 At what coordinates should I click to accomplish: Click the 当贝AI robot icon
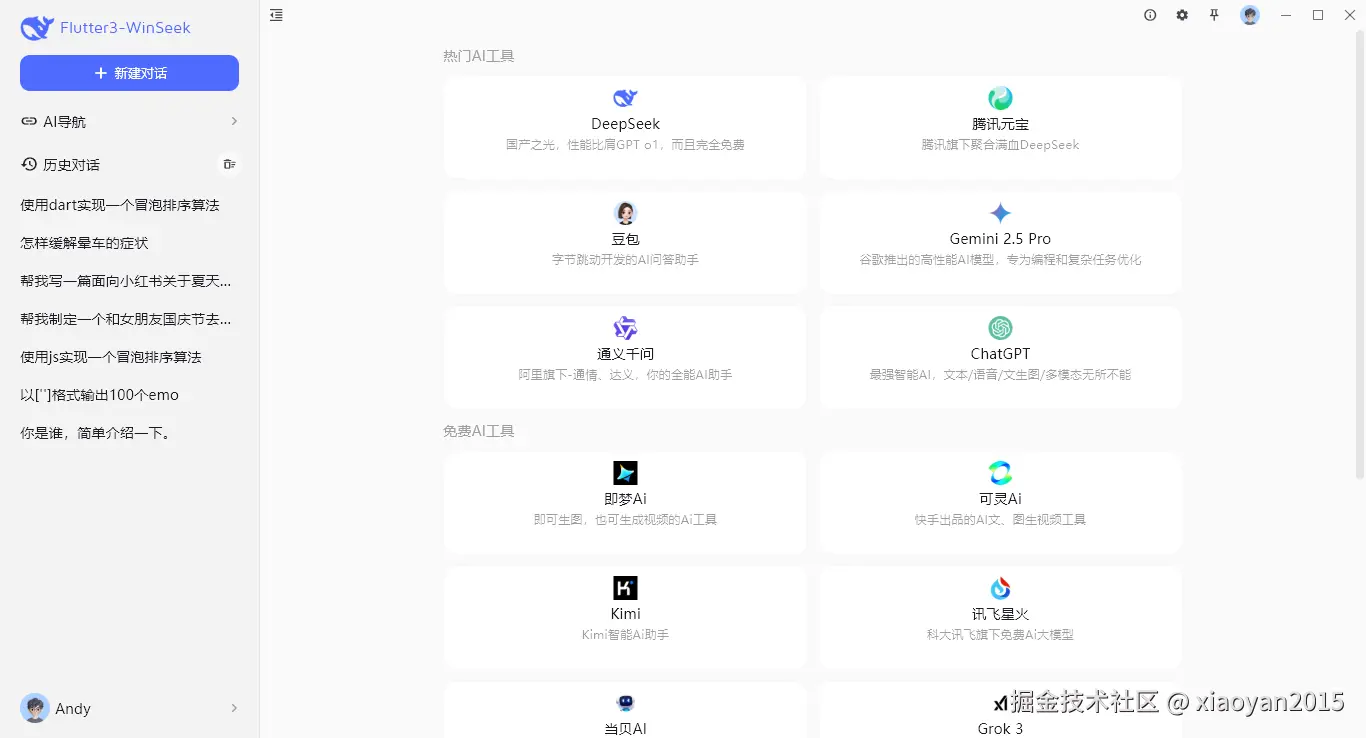(x=625, y=703)
